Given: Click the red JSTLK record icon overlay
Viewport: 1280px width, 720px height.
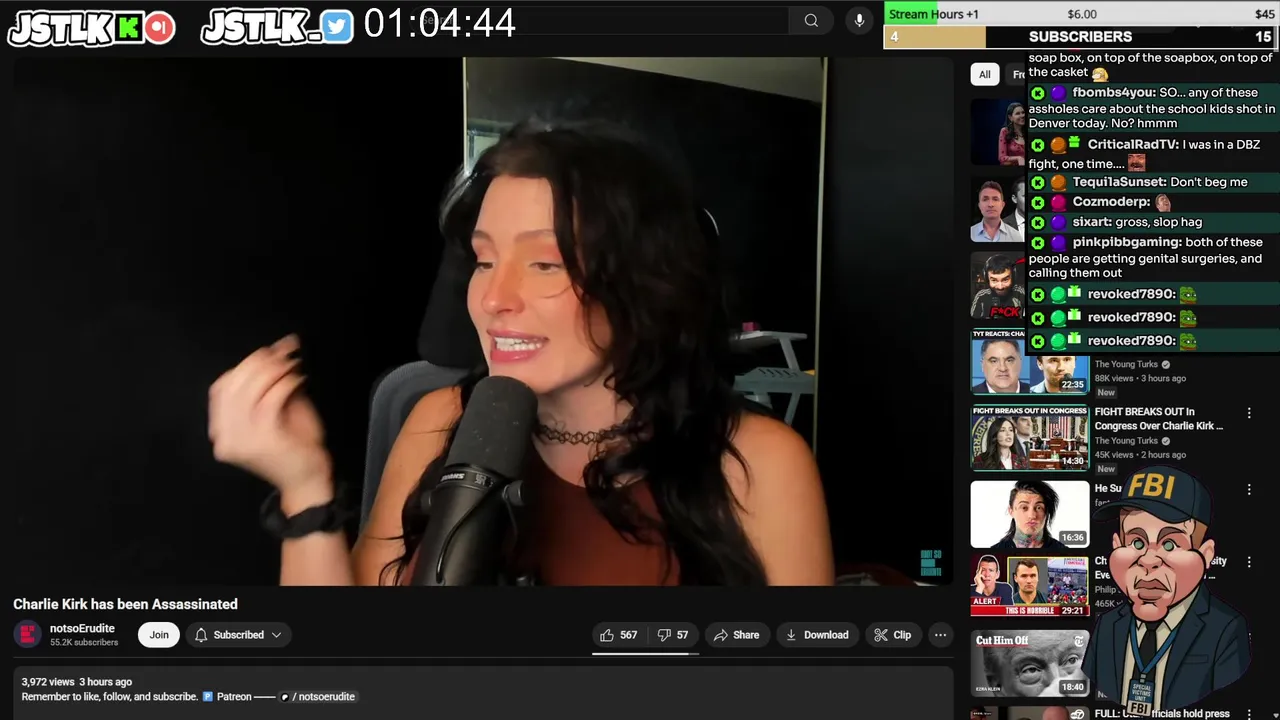Looking at the screenshot, I should point(159,28).
